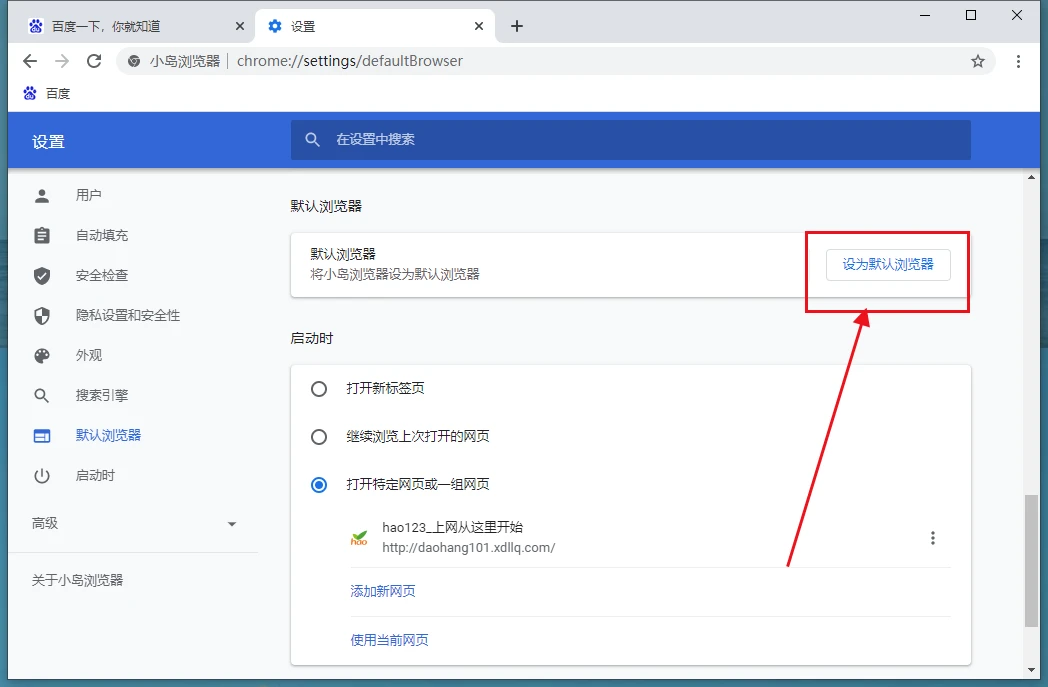This screenshot has height=687, width=1048.
Task: Click the magnifier icon in settings search
Action: coord(312,140)
